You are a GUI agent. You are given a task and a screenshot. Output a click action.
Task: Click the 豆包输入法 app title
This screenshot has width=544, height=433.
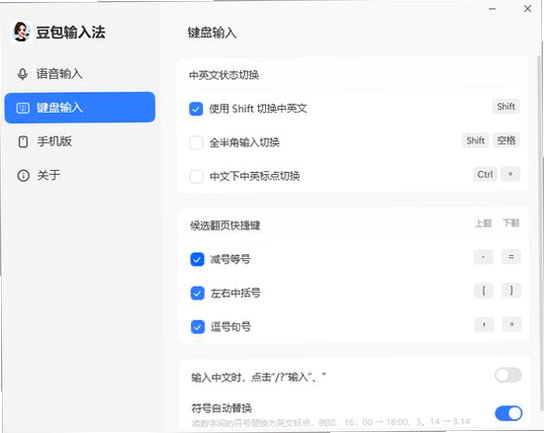tap(70, 32)
